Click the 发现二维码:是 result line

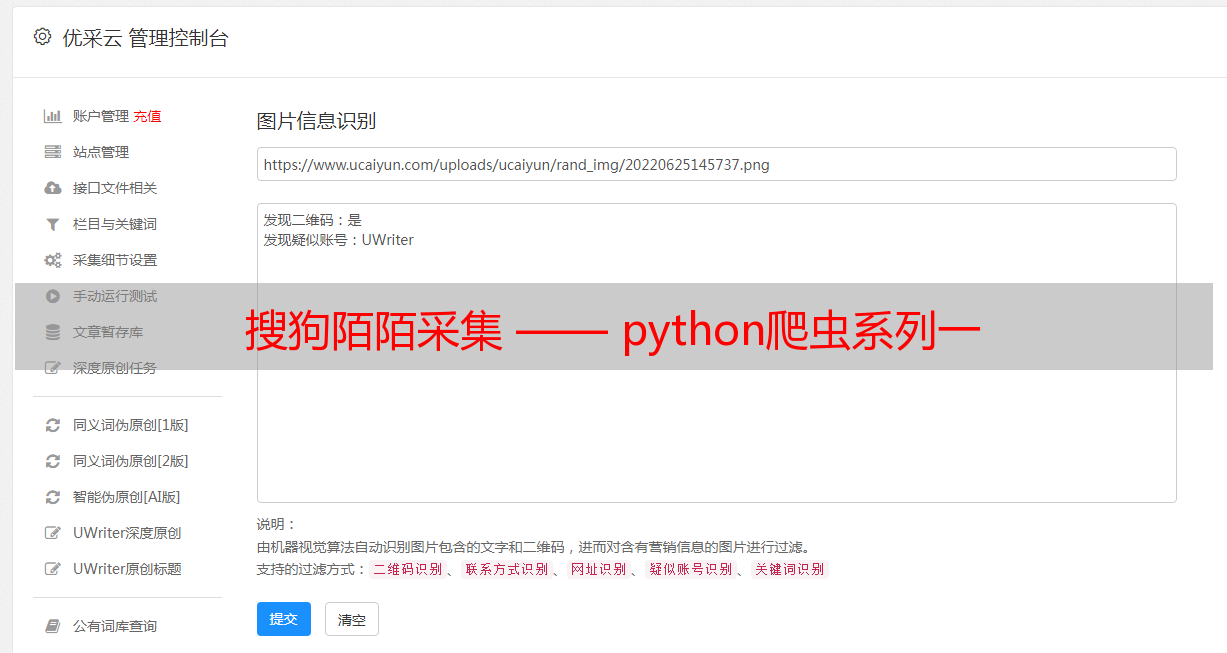tap(313, 220)
